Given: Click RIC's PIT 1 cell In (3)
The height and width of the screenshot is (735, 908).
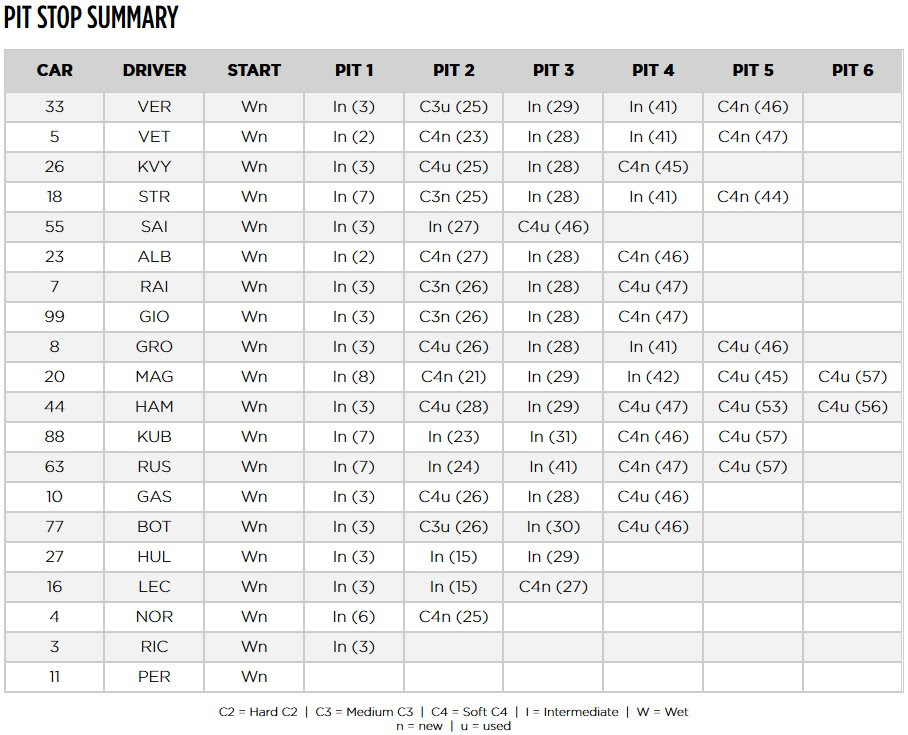Looking at the screenshot, I should click(354, 646).
